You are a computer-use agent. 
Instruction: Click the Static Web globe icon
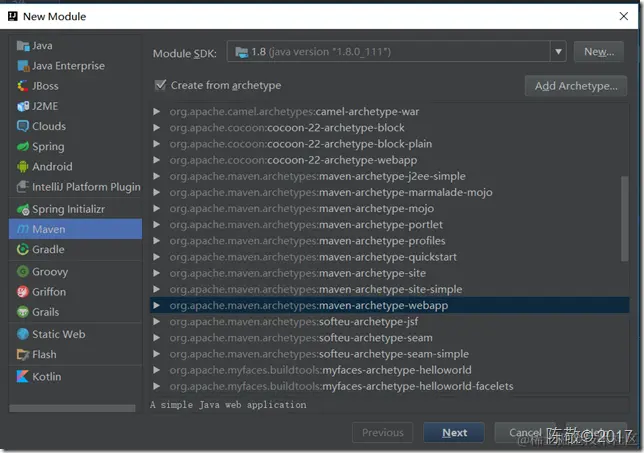(23, 334)
